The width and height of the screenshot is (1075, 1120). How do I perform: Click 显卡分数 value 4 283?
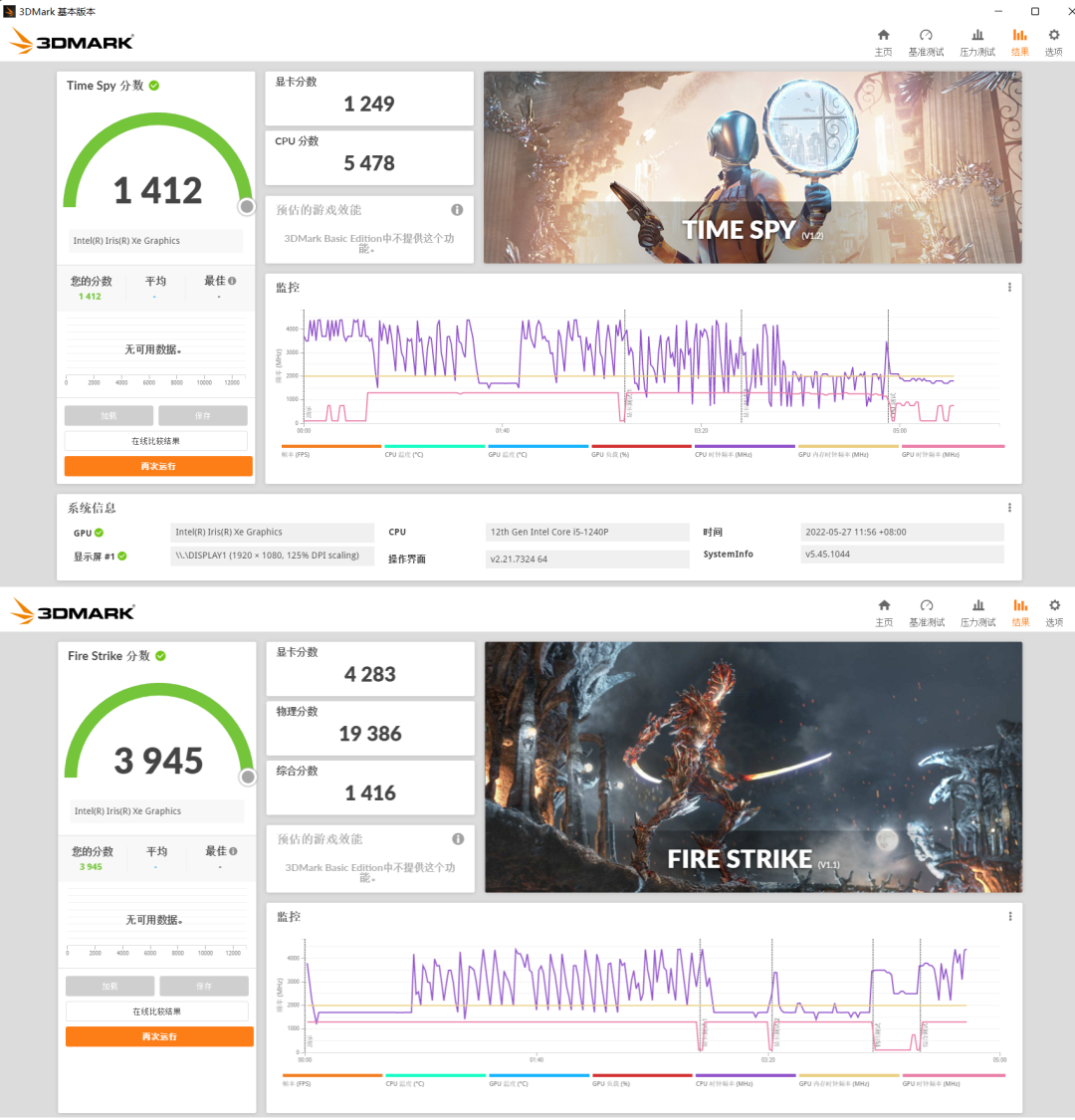[x=370, y=674]
